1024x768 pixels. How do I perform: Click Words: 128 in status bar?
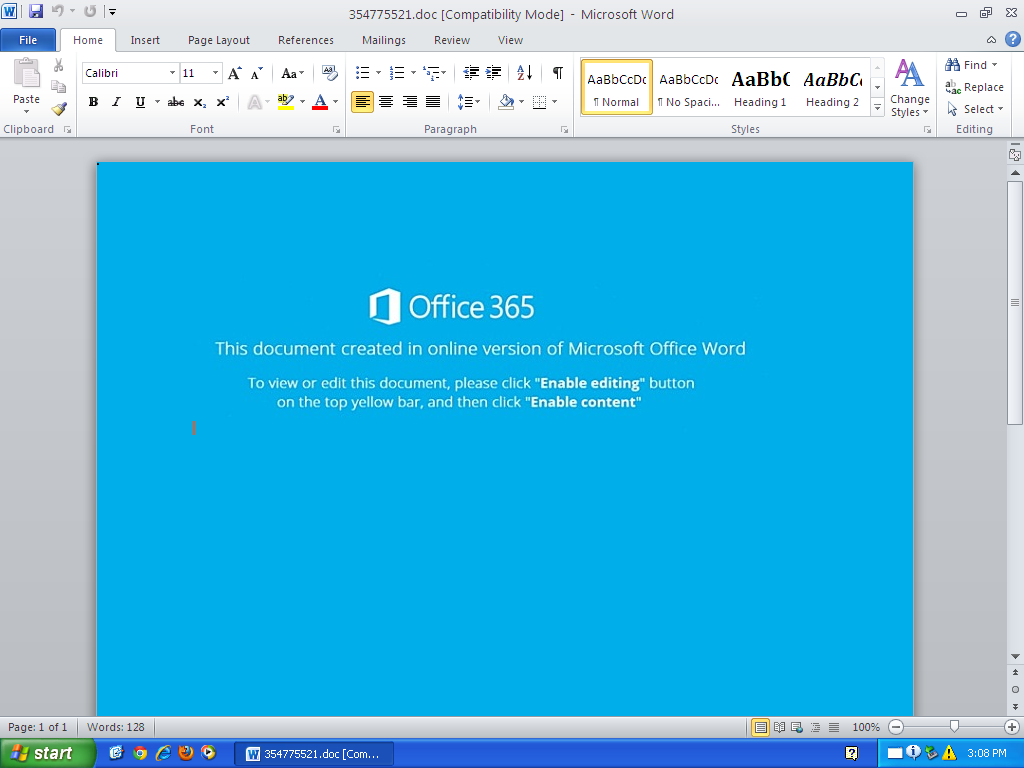(116, 727)
